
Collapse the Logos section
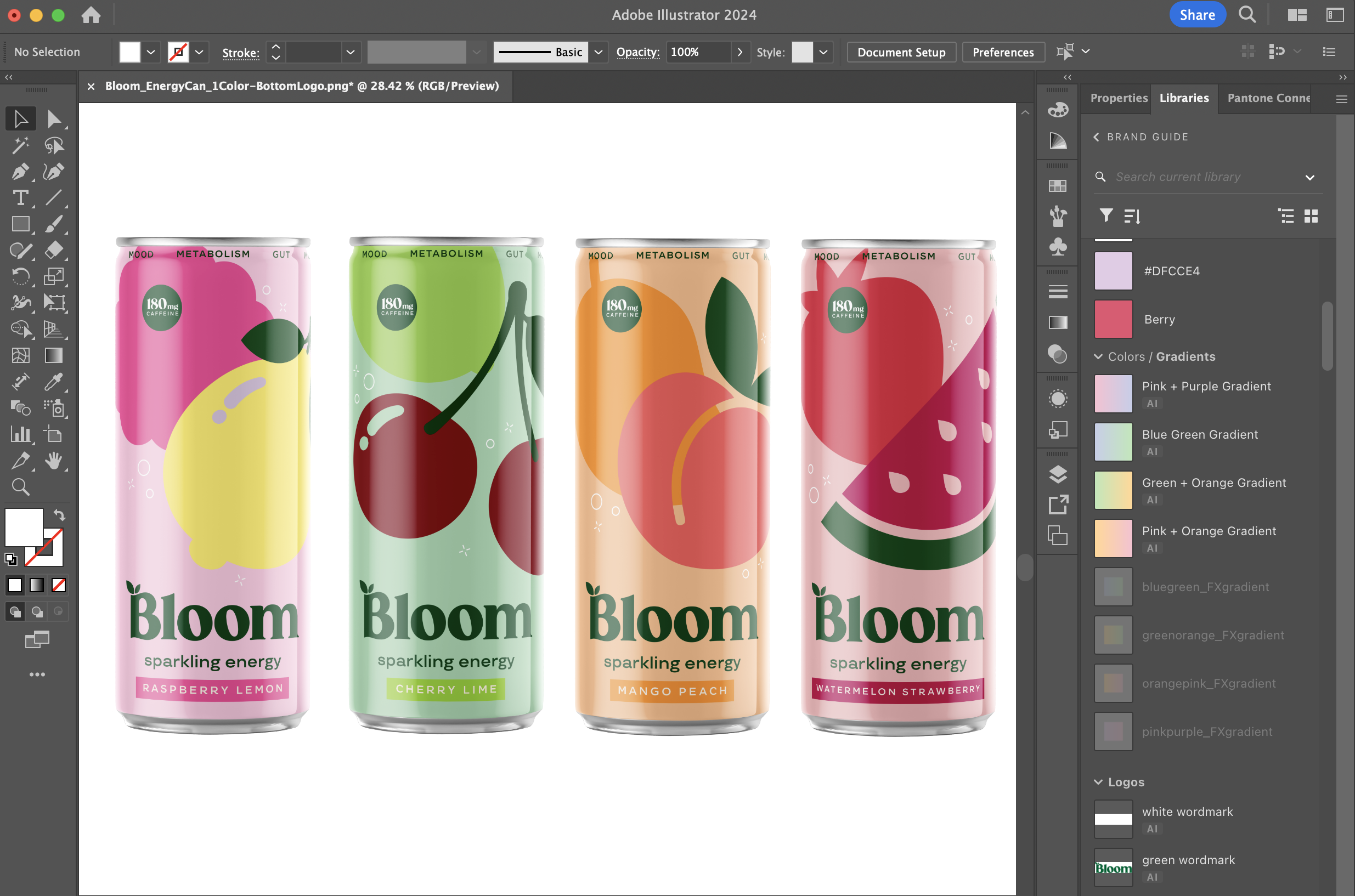(x=1098, y=782)
